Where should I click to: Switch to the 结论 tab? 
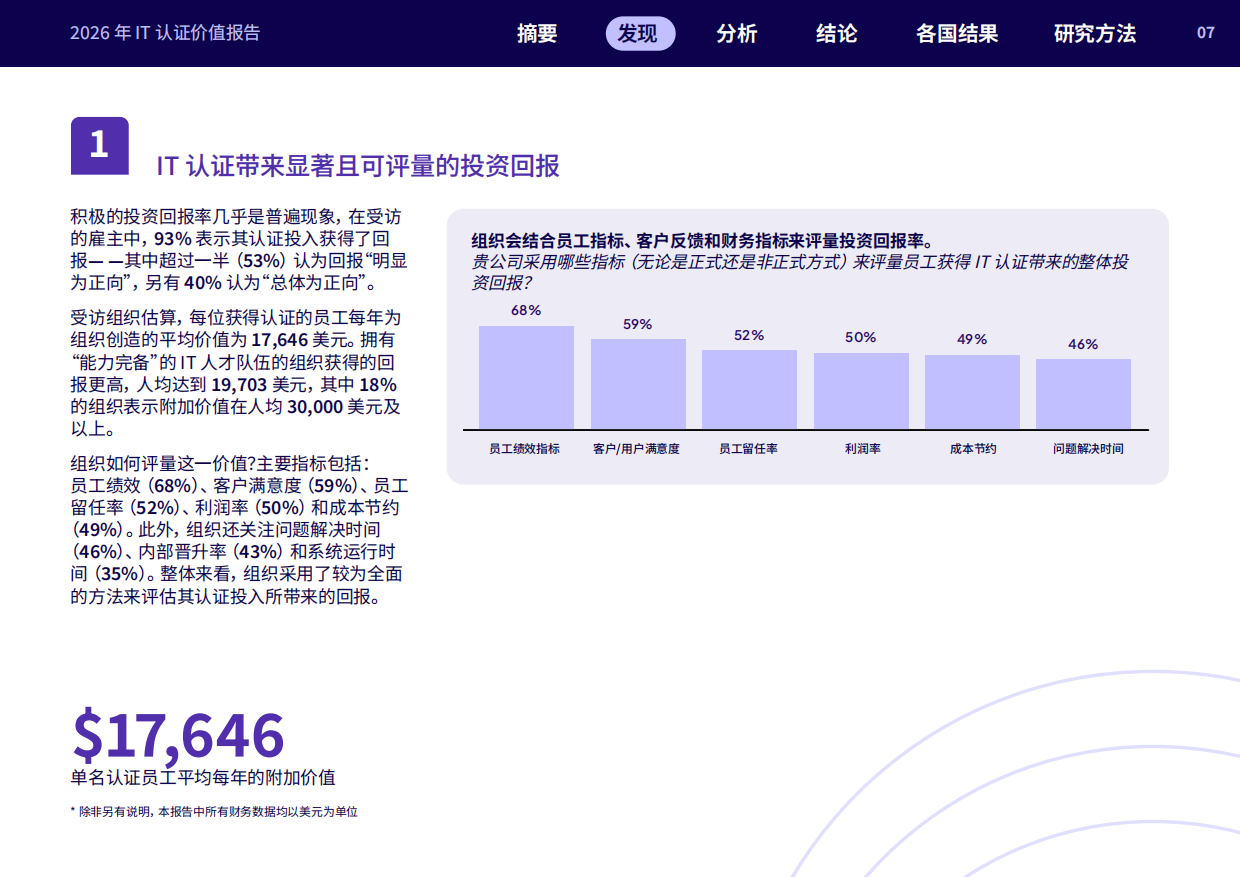pyautogui.click(x=837, y=33)
